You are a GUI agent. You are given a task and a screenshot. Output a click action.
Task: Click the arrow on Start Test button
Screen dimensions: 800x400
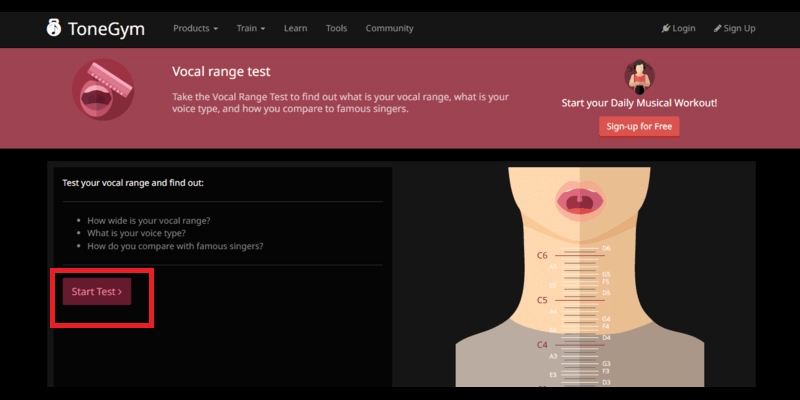click(x=120, y=292)
